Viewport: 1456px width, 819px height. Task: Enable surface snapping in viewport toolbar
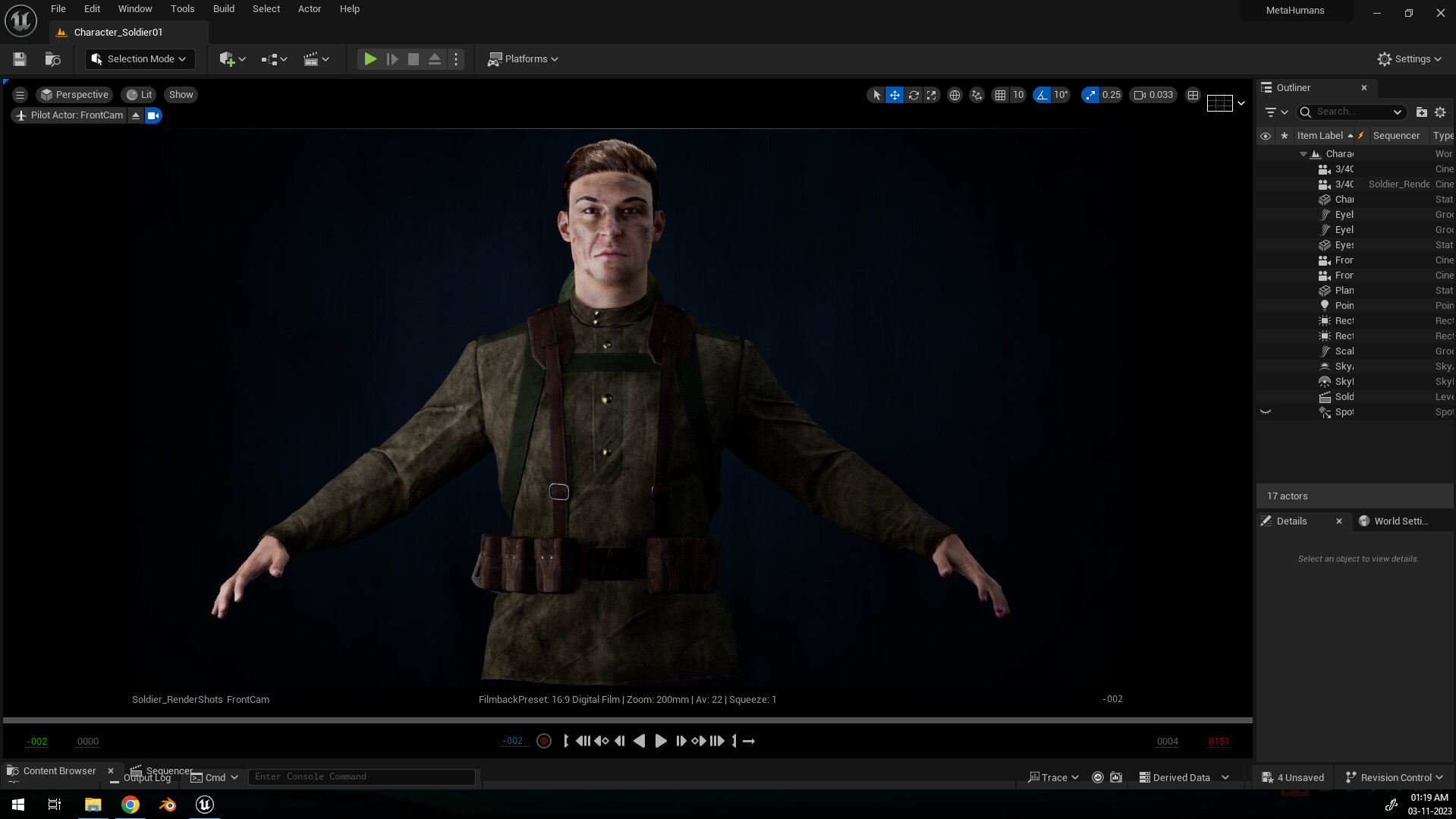[x=976, y=95]
